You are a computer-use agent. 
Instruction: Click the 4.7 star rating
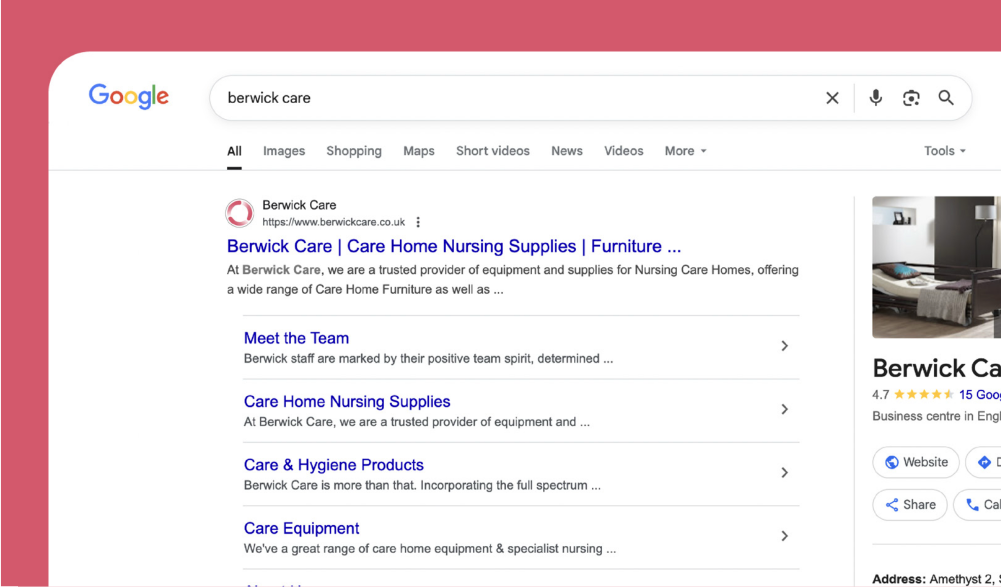[913, 395]
